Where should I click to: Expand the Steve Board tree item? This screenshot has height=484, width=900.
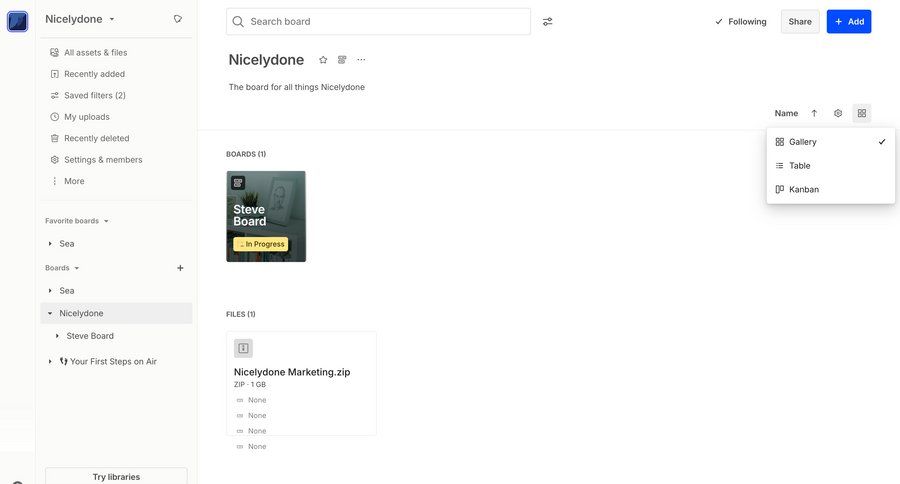(58, 336)
